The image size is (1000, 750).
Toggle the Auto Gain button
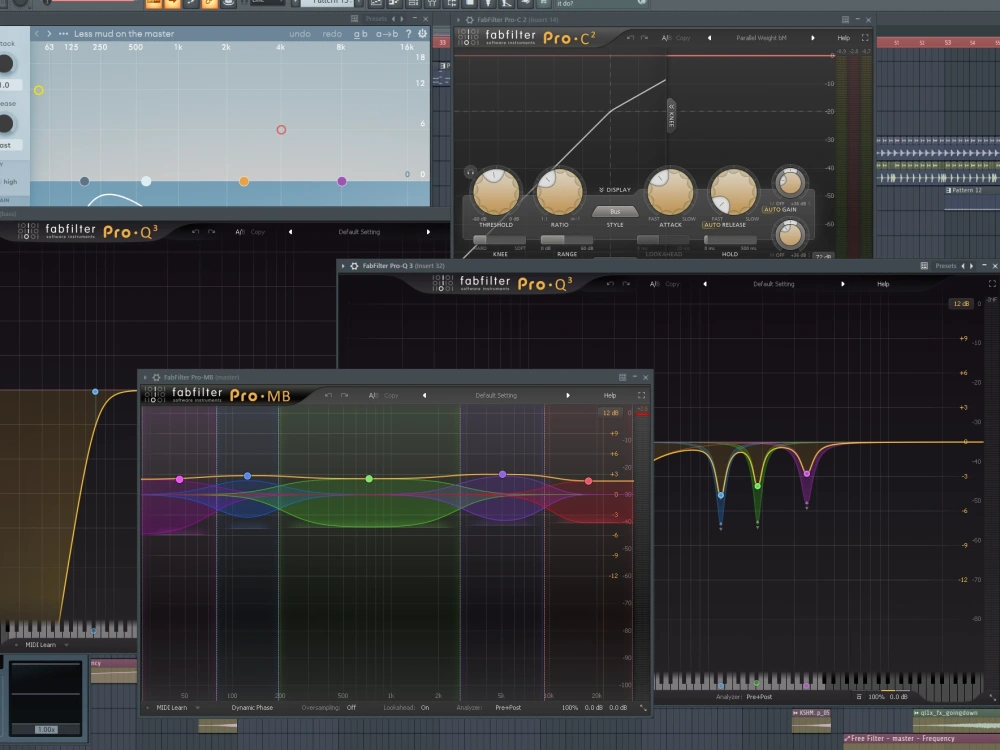pos(779,209)
